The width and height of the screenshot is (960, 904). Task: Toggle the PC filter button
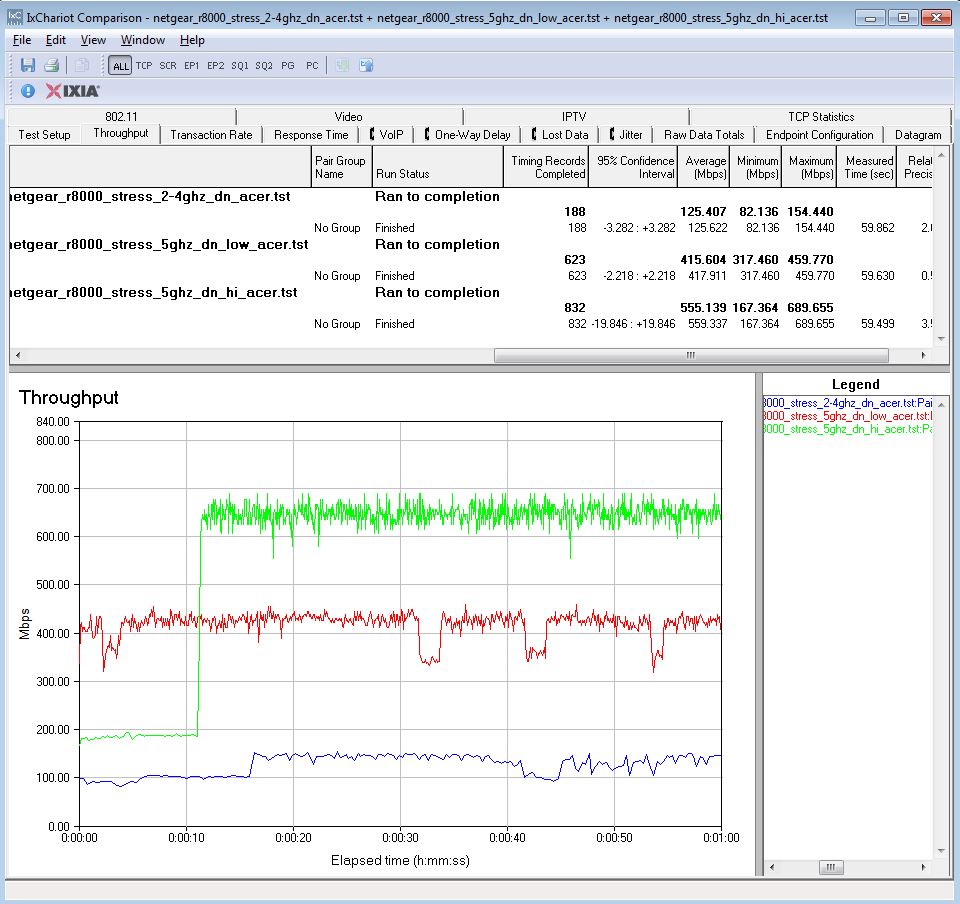(x=312, y=65)
